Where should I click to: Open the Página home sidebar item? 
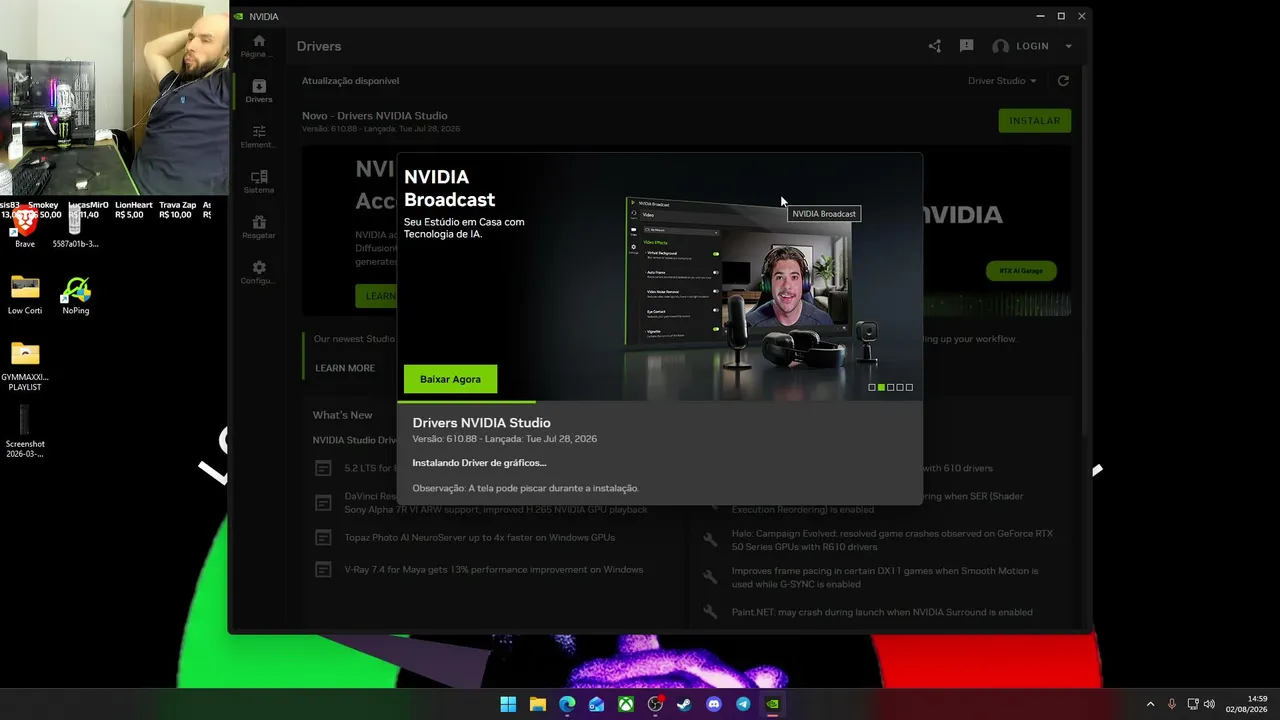tap(259, 45)
